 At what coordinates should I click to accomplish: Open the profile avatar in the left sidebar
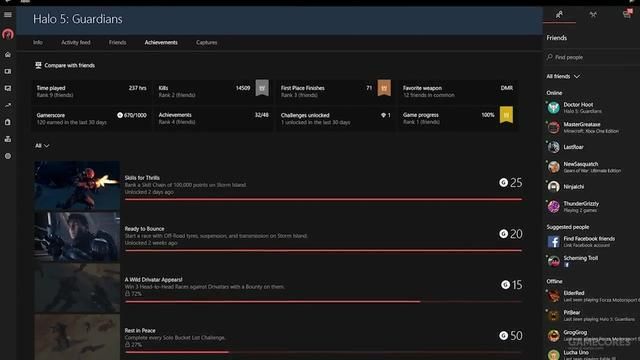click(8, 34)
